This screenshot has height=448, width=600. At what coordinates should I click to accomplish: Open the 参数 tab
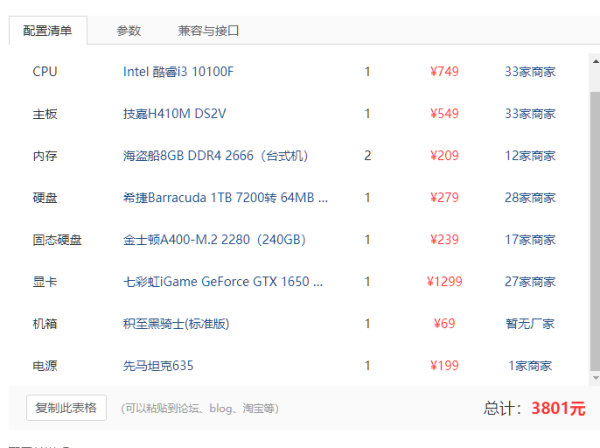(129, 31)
